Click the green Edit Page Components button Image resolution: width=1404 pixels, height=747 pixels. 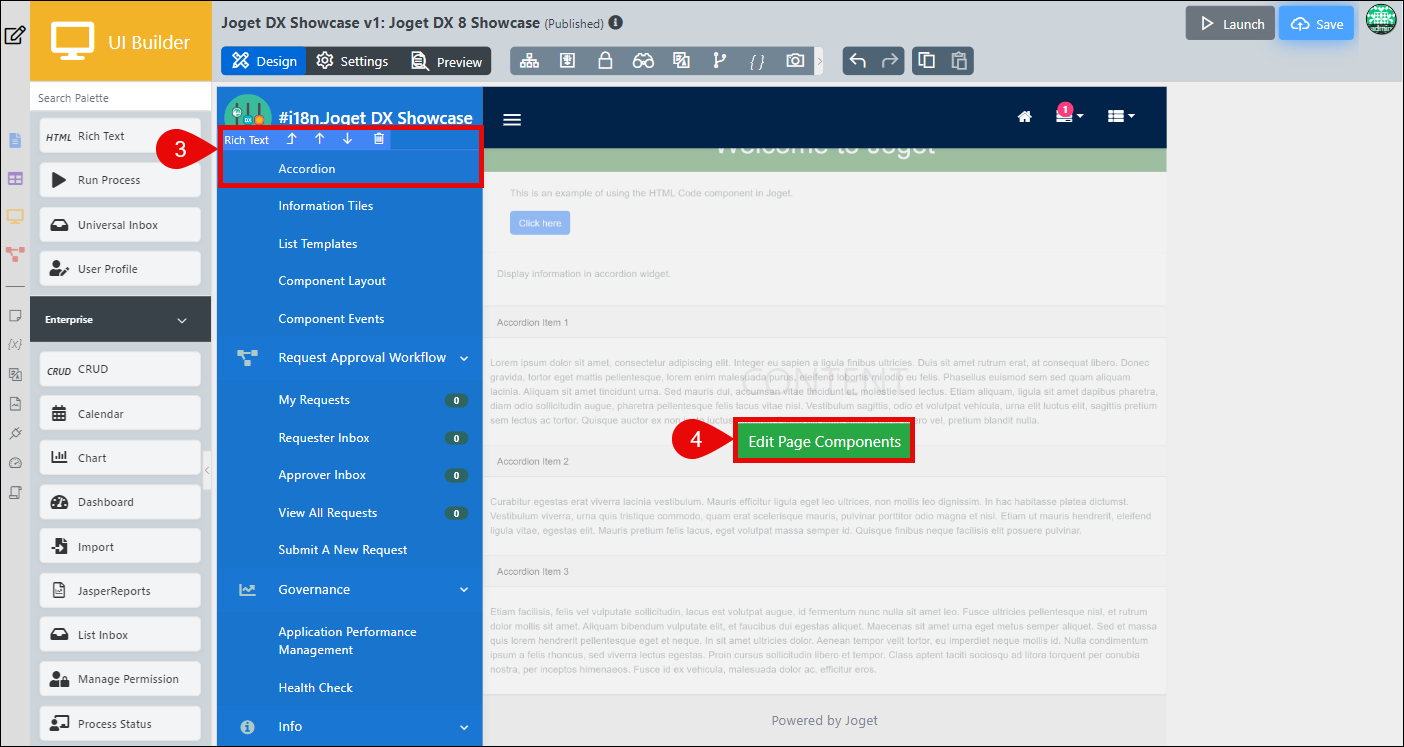pos(824,441)
